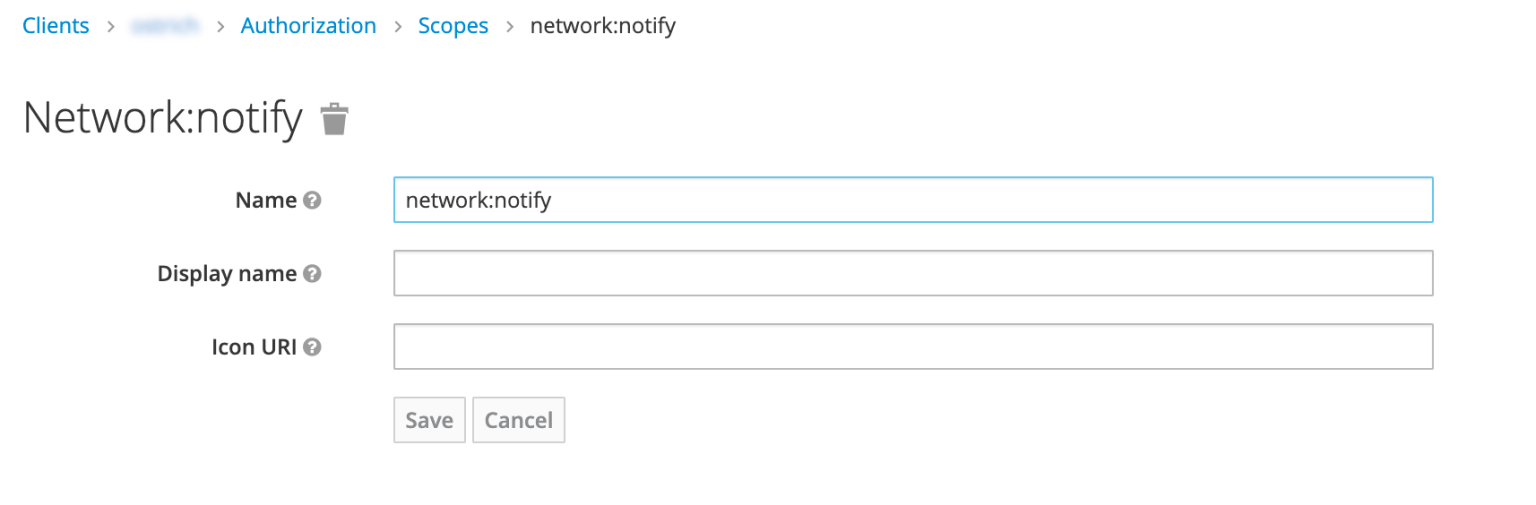This screenshot has height=505, width=1536.
Task: Navigate to the Authorization breadcrumb
Action: coord(308,26)
